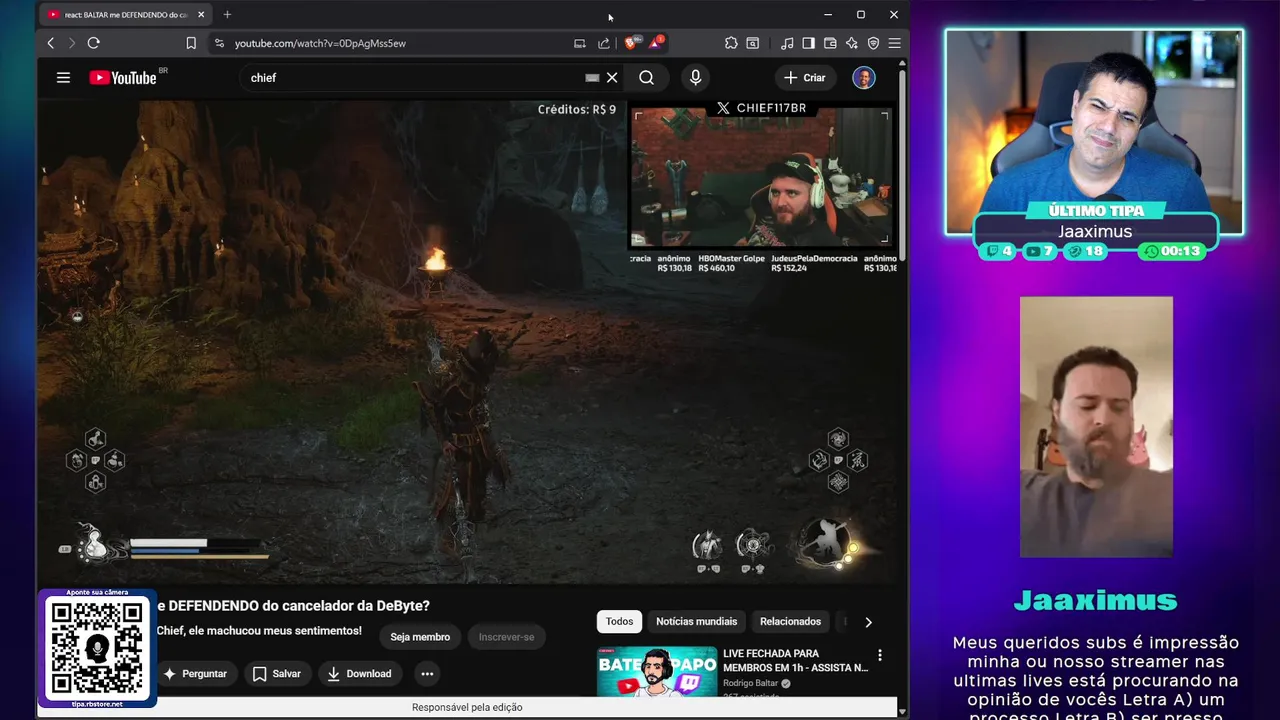
Task: Click the 'Jaaximus' name in the tip banner
Action: tap(1095, 232)
